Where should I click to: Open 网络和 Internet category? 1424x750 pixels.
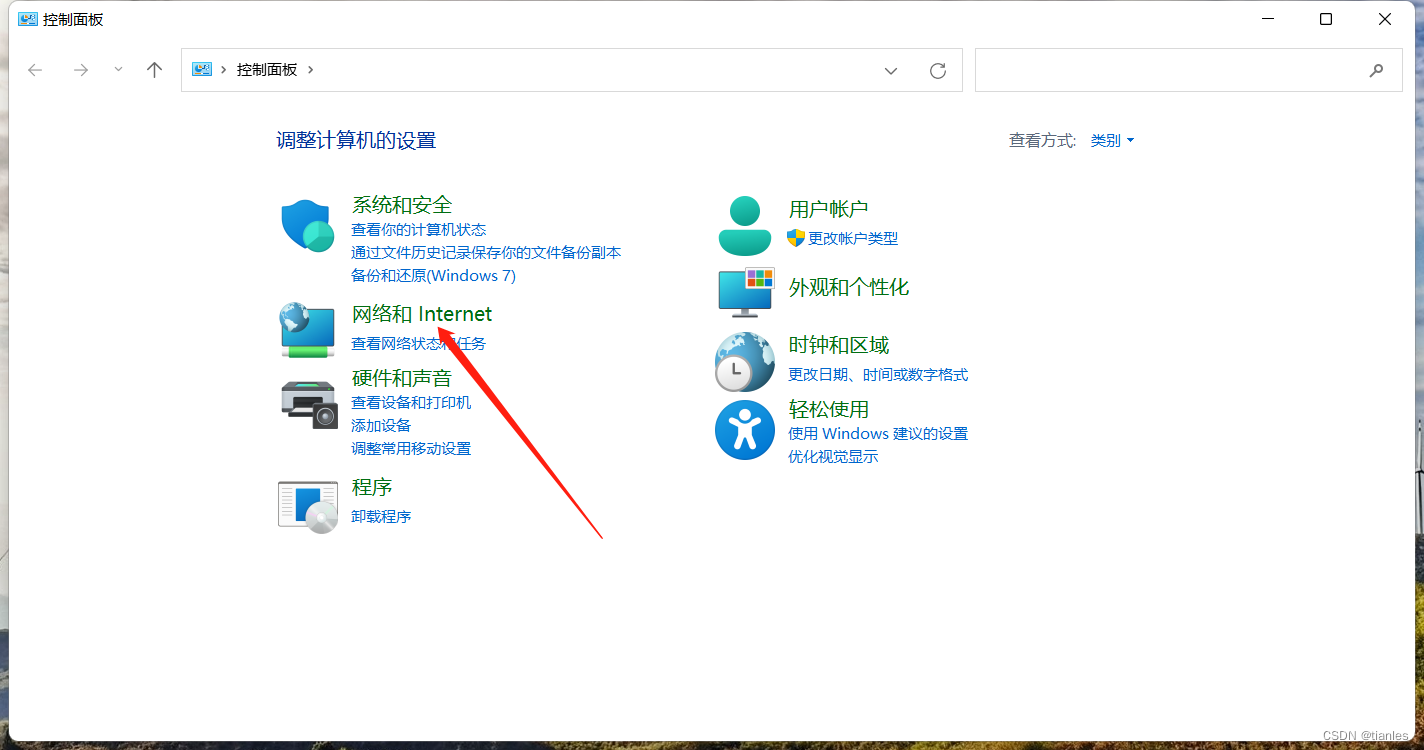click(x=422, y=314)
